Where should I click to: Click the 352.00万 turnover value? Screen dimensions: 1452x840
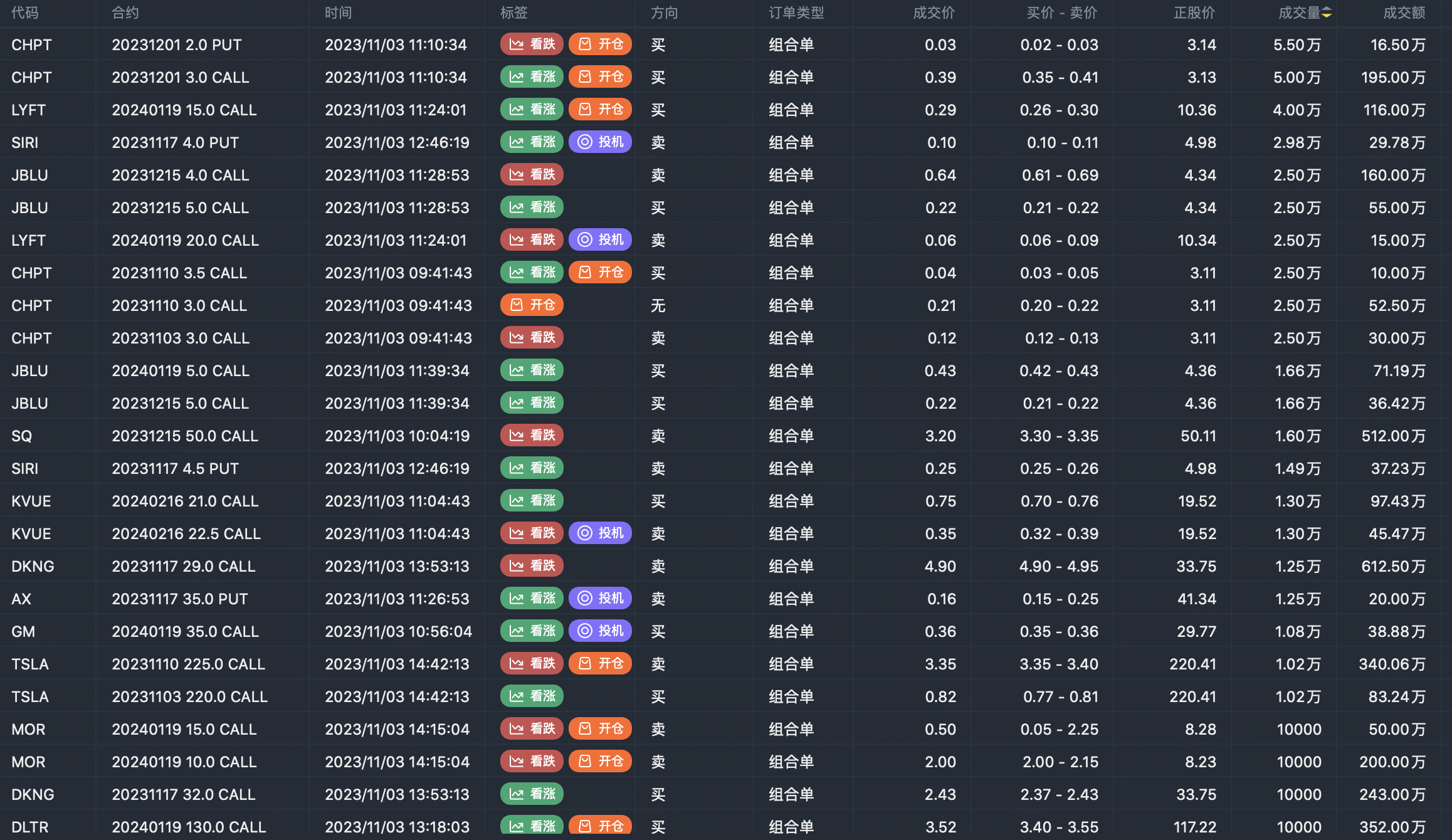1392,827
